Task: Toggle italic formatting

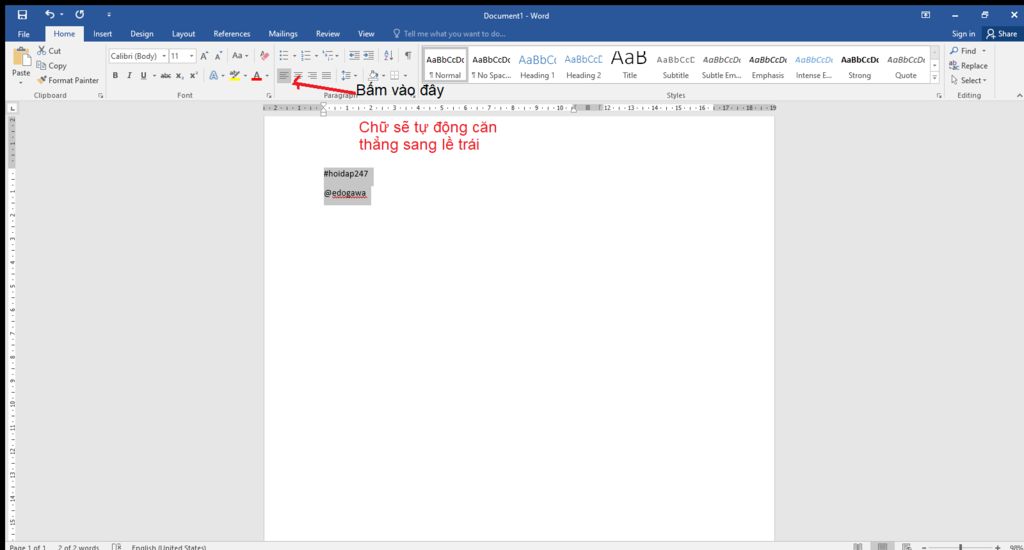Action: pos(129,76)
